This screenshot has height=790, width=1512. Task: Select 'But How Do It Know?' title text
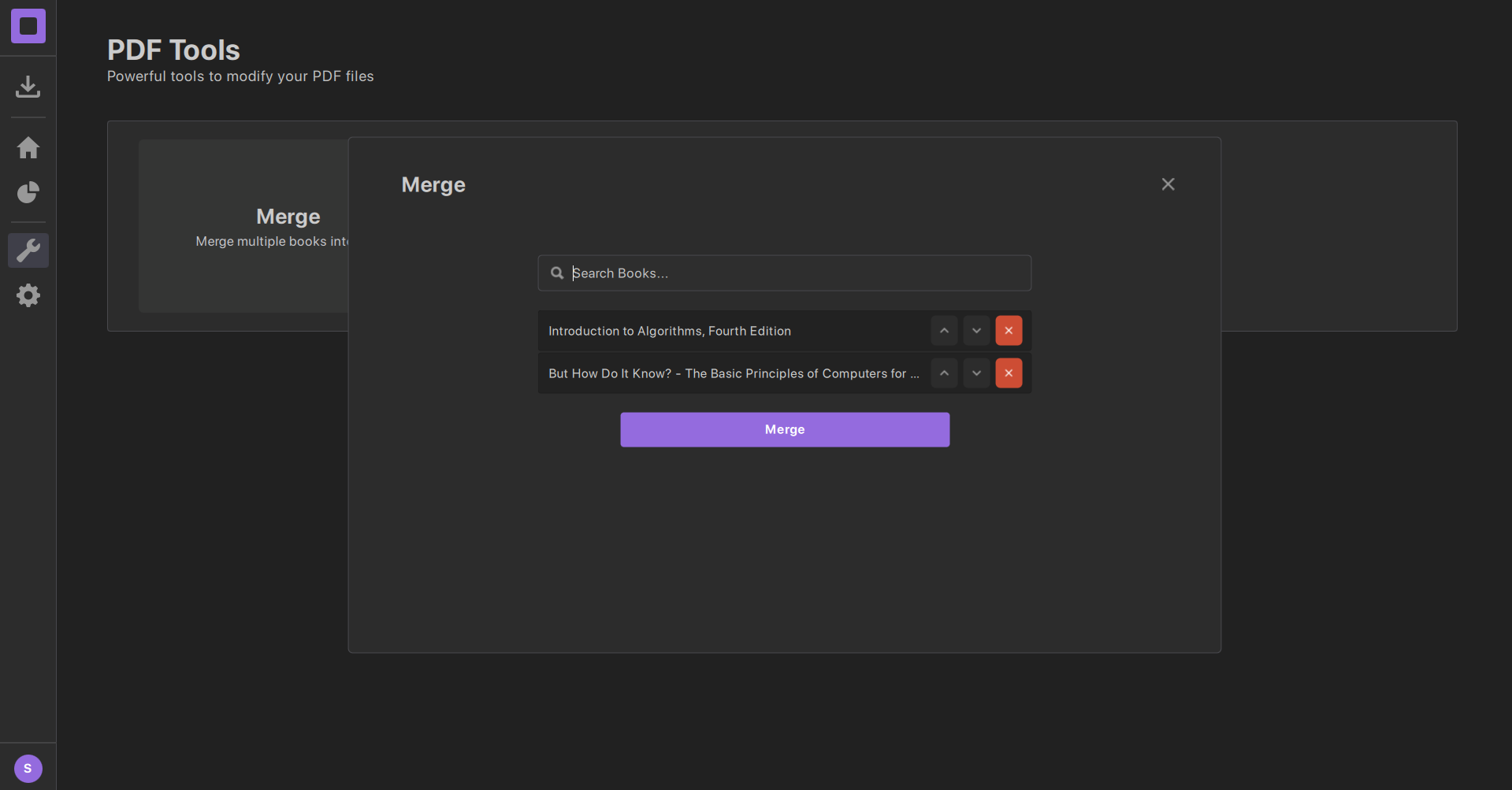coord(734,373)
